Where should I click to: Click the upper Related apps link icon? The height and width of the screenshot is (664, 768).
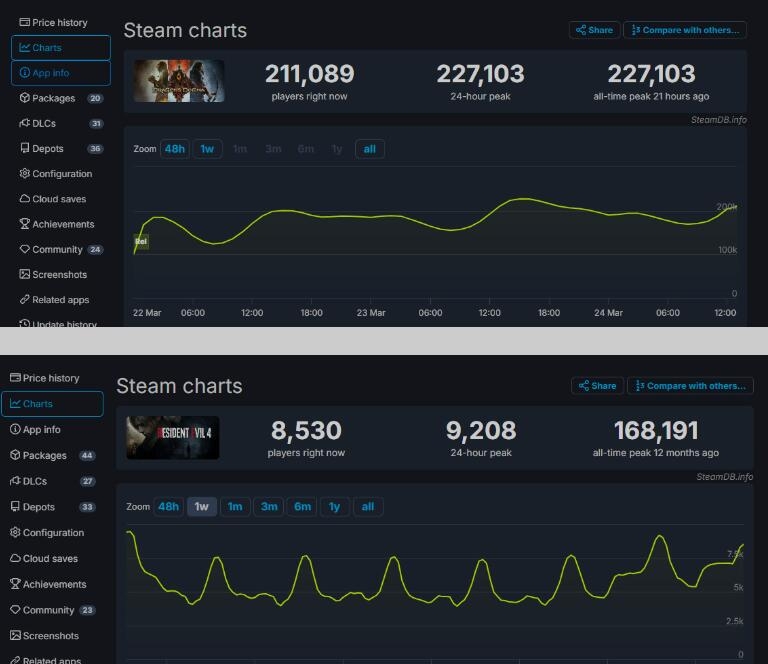click(24, 300)
